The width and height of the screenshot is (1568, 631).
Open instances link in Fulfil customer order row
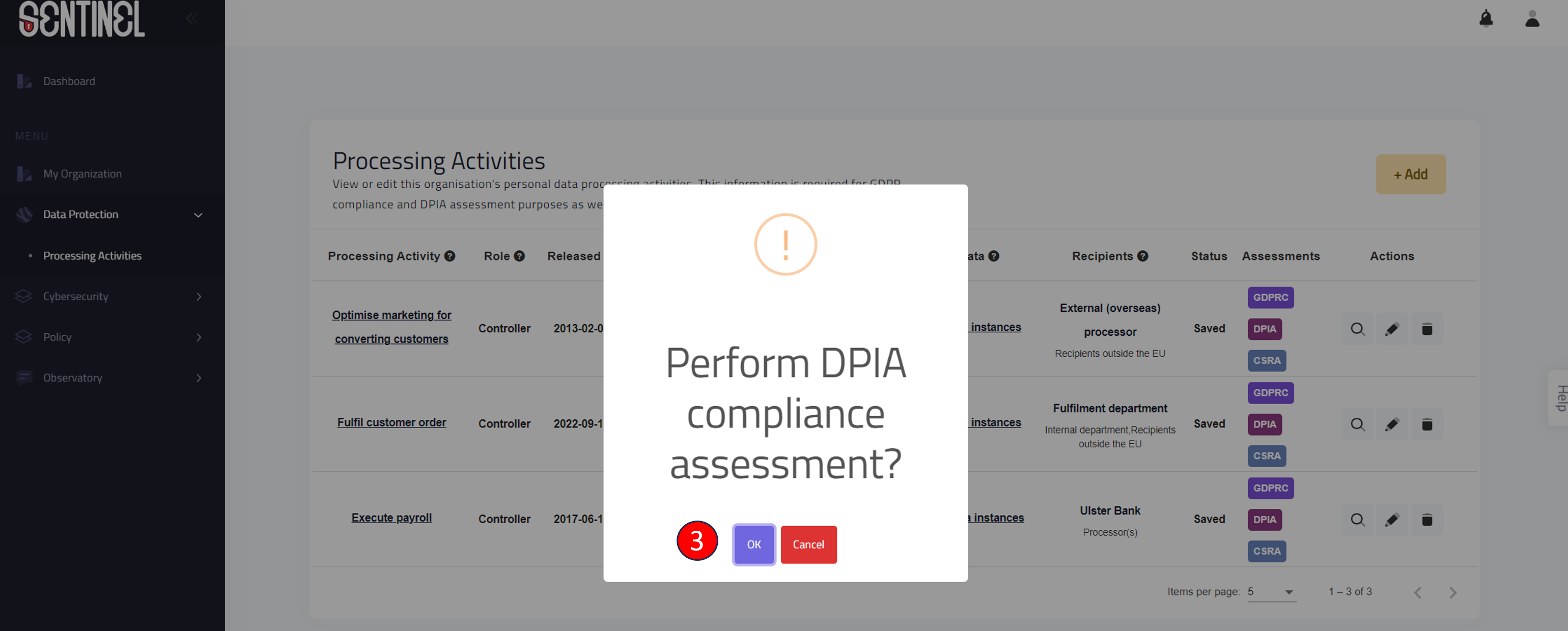pyautogui.click(x=995, y=423)
